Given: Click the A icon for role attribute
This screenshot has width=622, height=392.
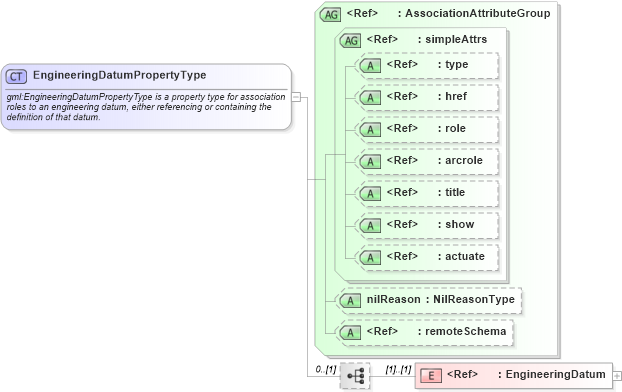Looking at the screenshot, I should click(370, 130).
